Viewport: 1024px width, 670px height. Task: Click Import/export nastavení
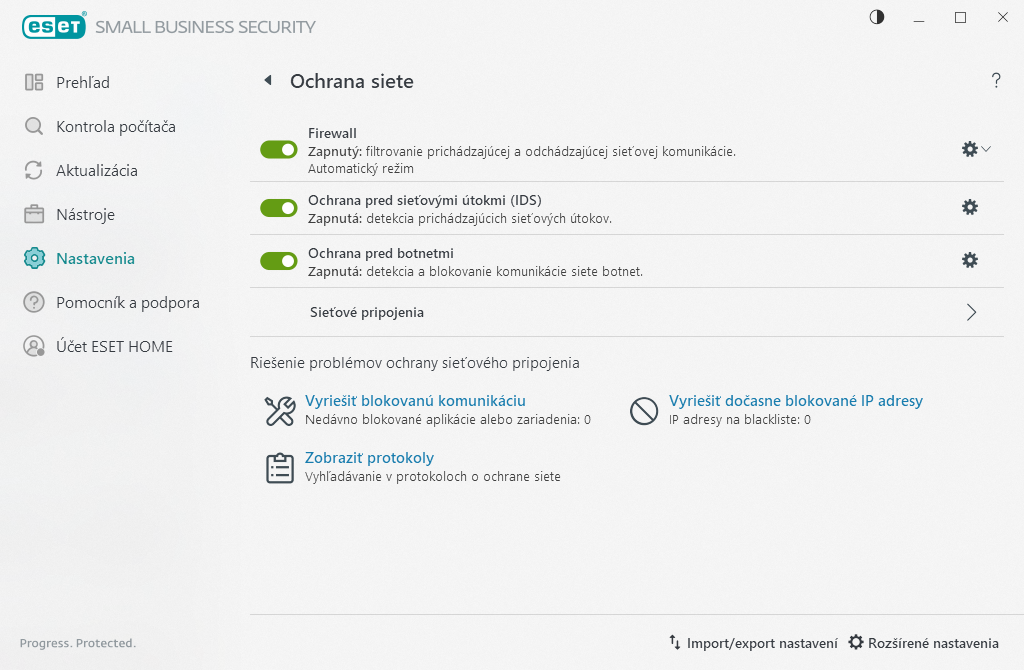pyautogui.click(x=752, y=643)
